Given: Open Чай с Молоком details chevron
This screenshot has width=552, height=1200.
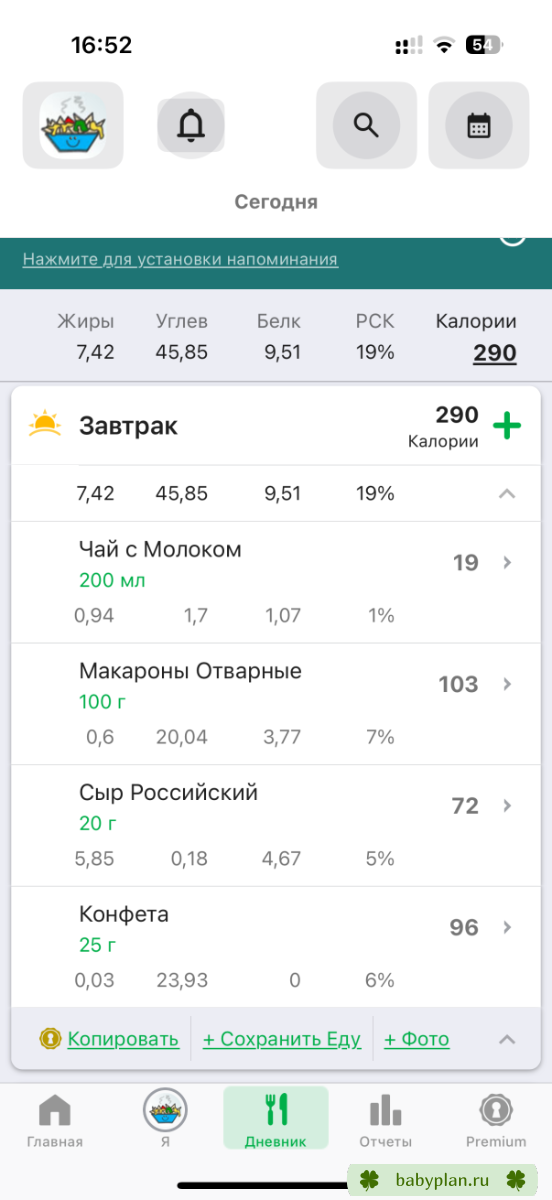Looking at the screenshot, I should (x=507, y=562).
